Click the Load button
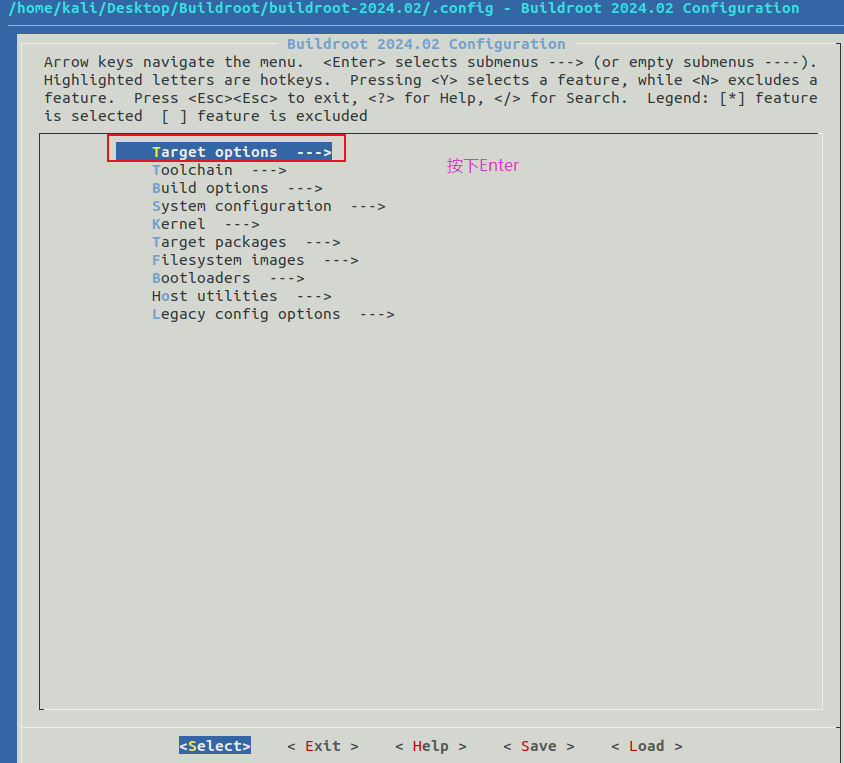844x763 pixels. click(647, 746)
